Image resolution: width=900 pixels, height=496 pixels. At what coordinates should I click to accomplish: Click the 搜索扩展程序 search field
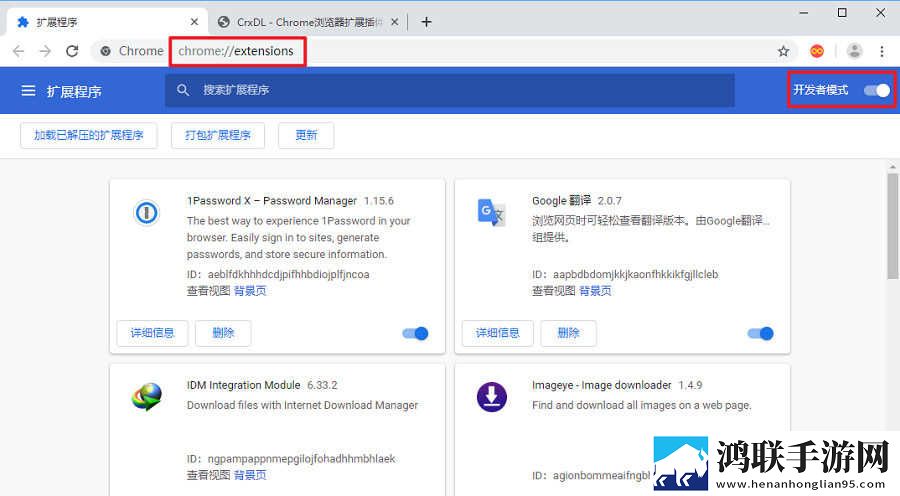pos(449,90)
